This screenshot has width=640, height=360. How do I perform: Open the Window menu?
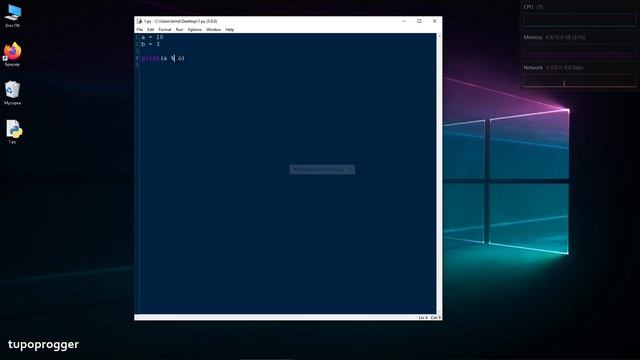point(213,30)
